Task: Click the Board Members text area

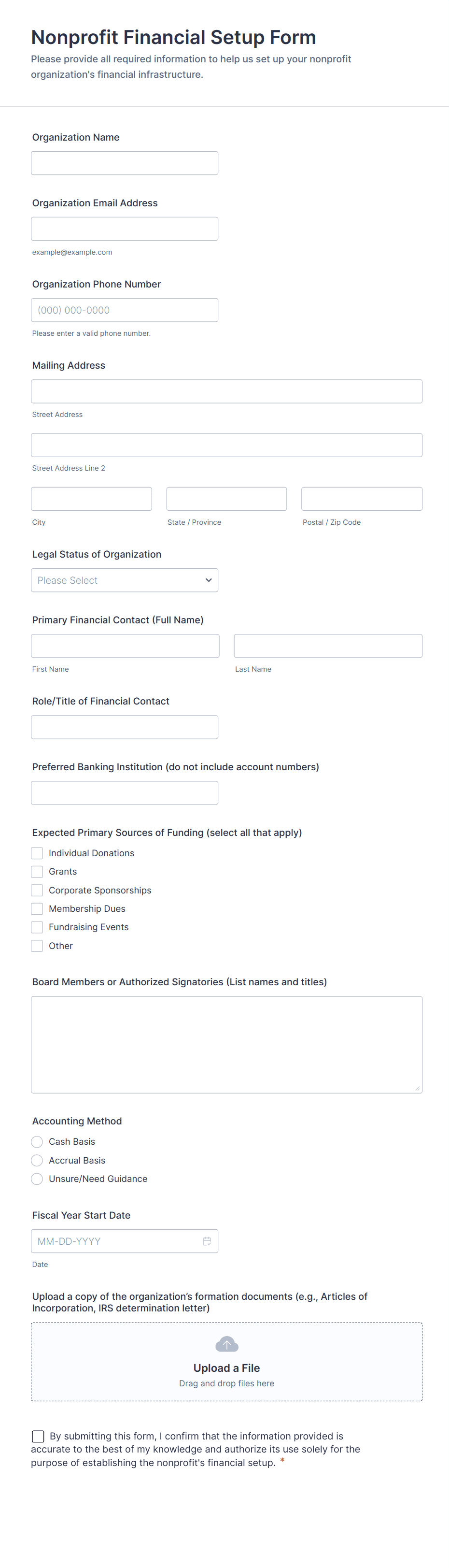Action: coord(226,1045)
